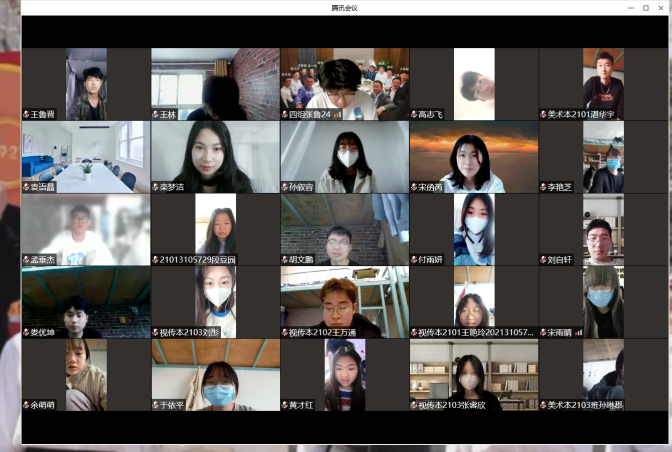Select the 孙叙容 video tile
The width and height of the screenshot is (672, 452).
point(344,156)
